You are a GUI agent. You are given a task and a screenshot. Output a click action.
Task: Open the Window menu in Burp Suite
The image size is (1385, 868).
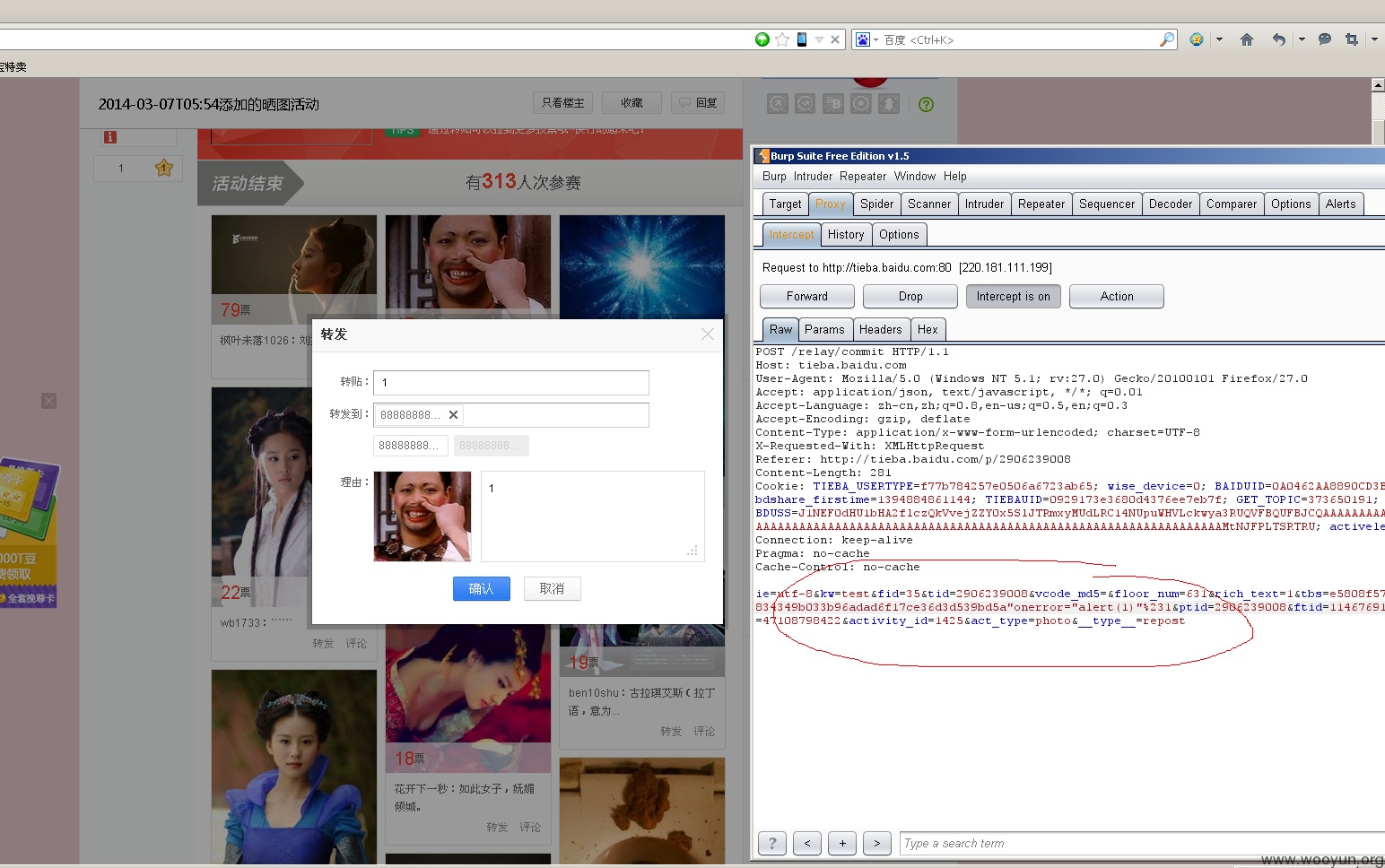pyautogui.click(x=915, y=177)
